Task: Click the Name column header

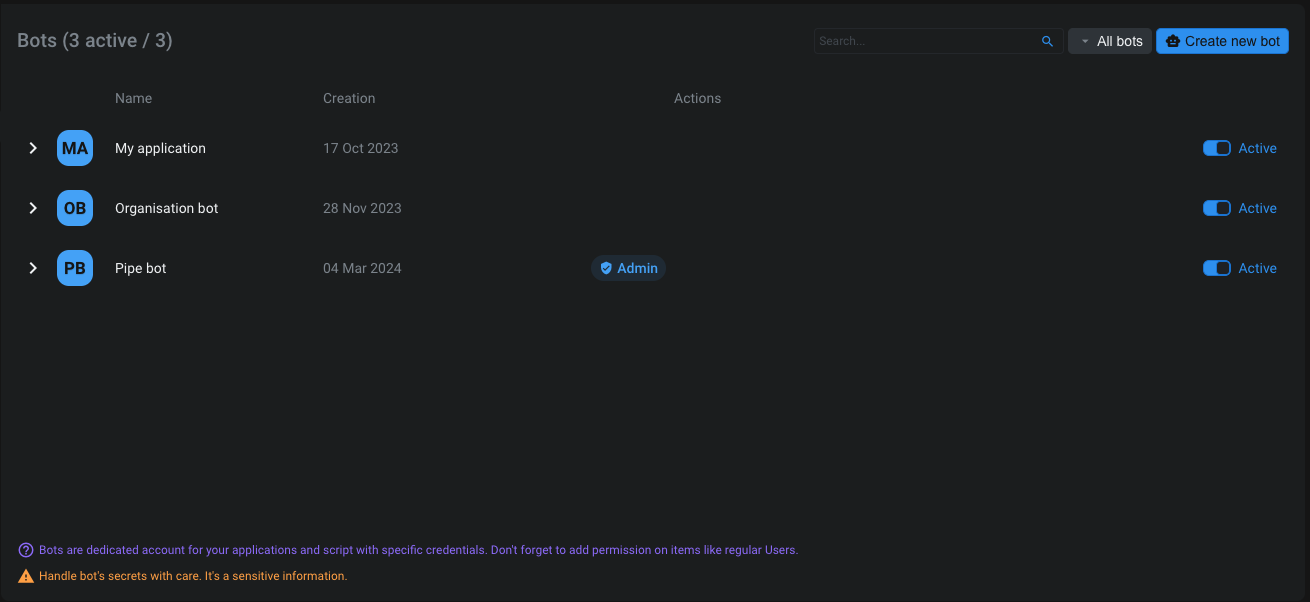Action: (133, 98)
